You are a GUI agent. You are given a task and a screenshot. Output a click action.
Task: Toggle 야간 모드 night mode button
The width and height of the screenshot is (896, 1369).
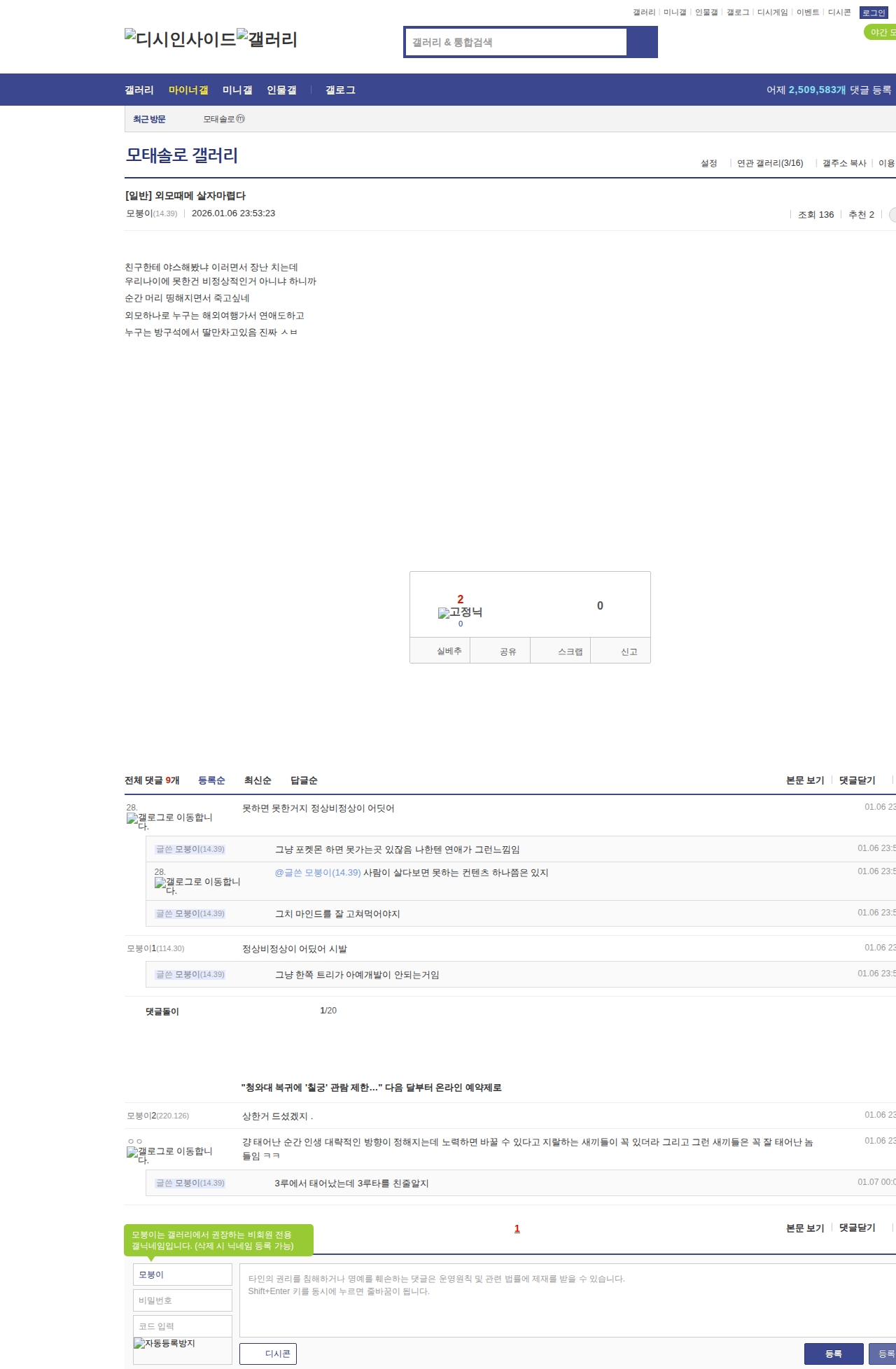(881, 32)
